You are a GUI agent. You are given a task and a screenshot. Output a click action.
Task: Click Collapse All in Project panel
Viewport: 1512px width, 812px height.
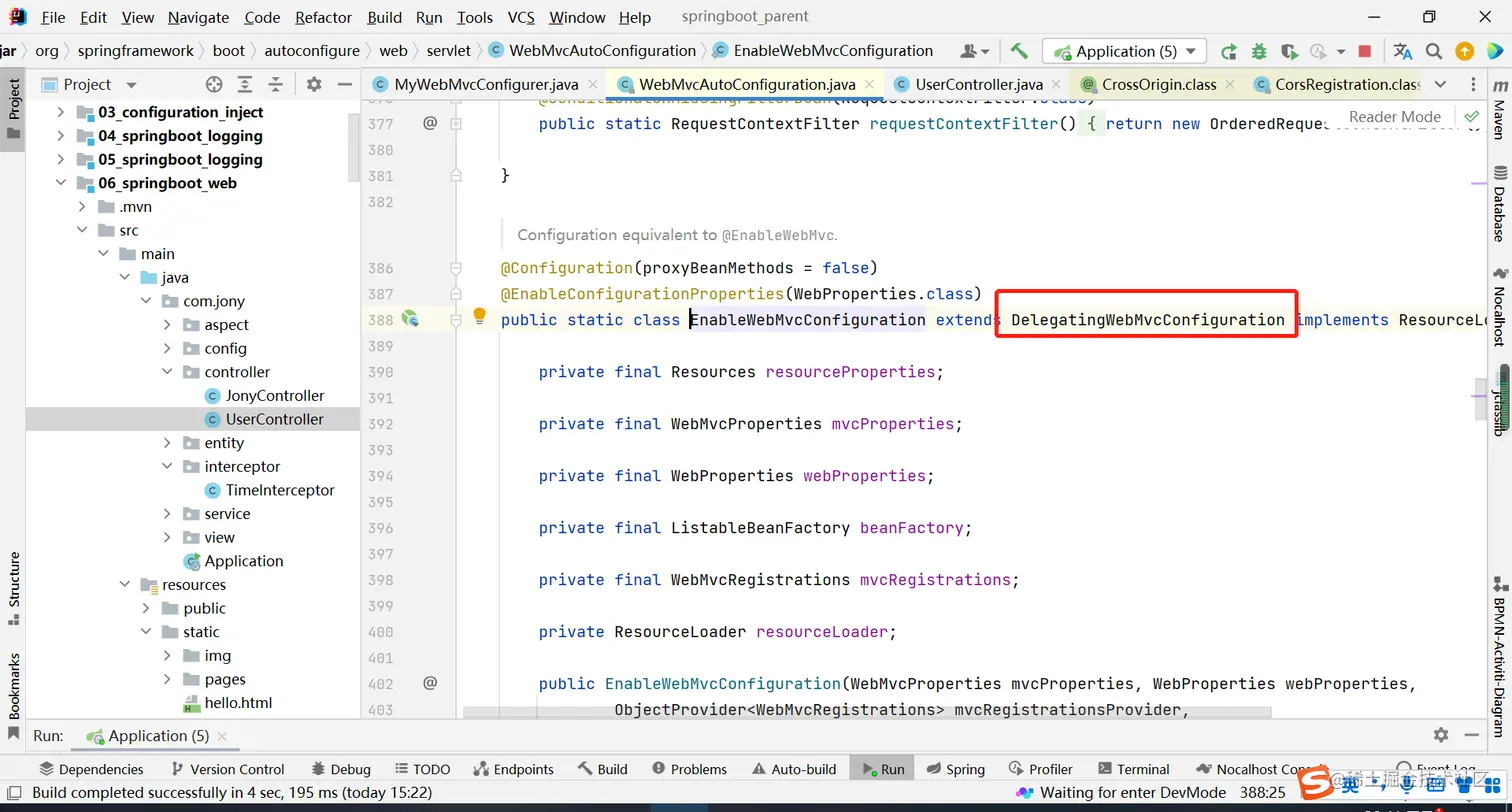[x=276, y=84]
